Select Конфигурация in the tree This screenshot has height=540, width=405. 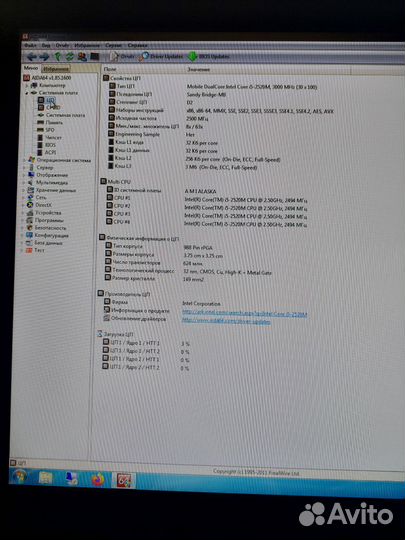48,236
